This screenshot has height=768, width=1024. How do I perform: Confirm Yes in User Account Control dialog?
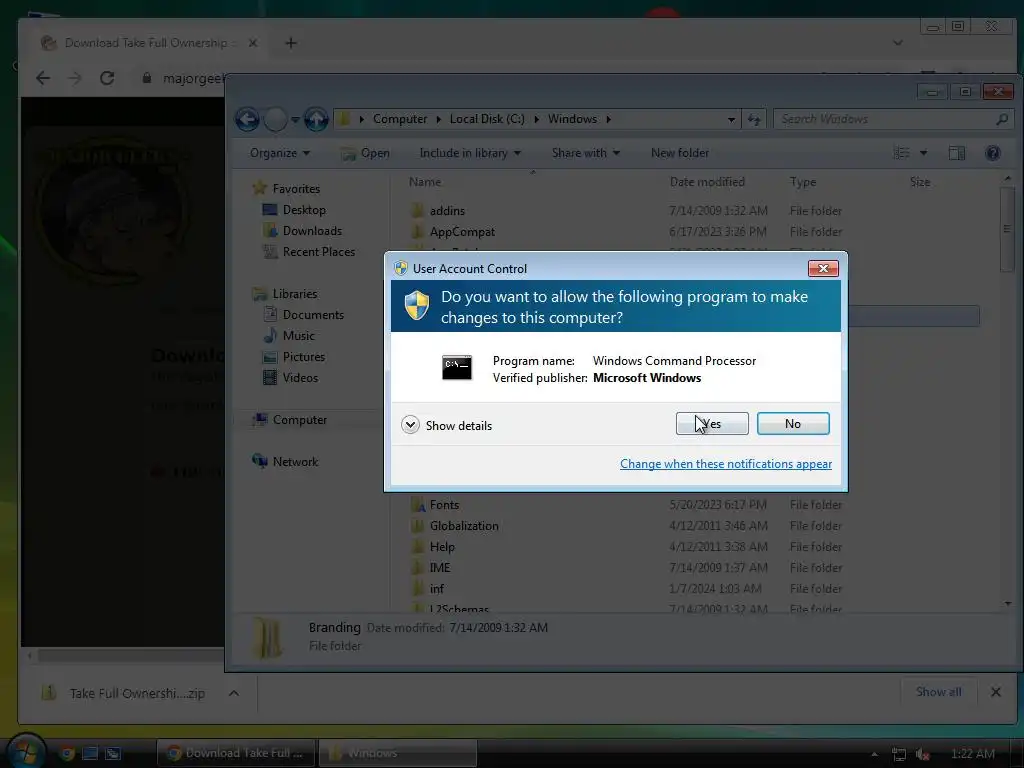pyautogui.click(x=712, y=423)
